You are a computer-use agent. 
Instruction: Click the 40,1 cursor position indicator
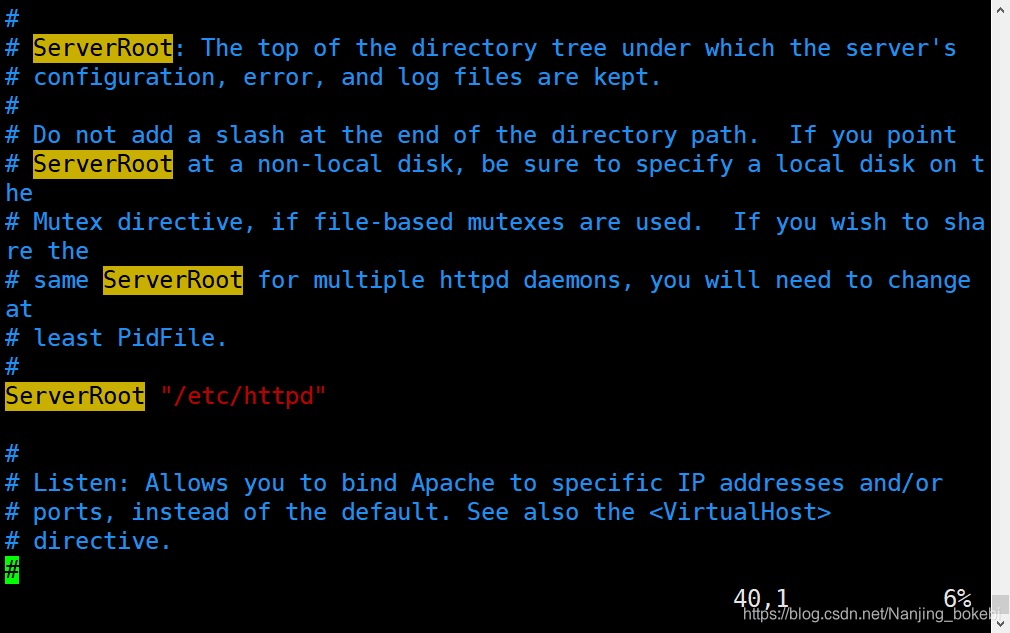[x=761, y=598]
